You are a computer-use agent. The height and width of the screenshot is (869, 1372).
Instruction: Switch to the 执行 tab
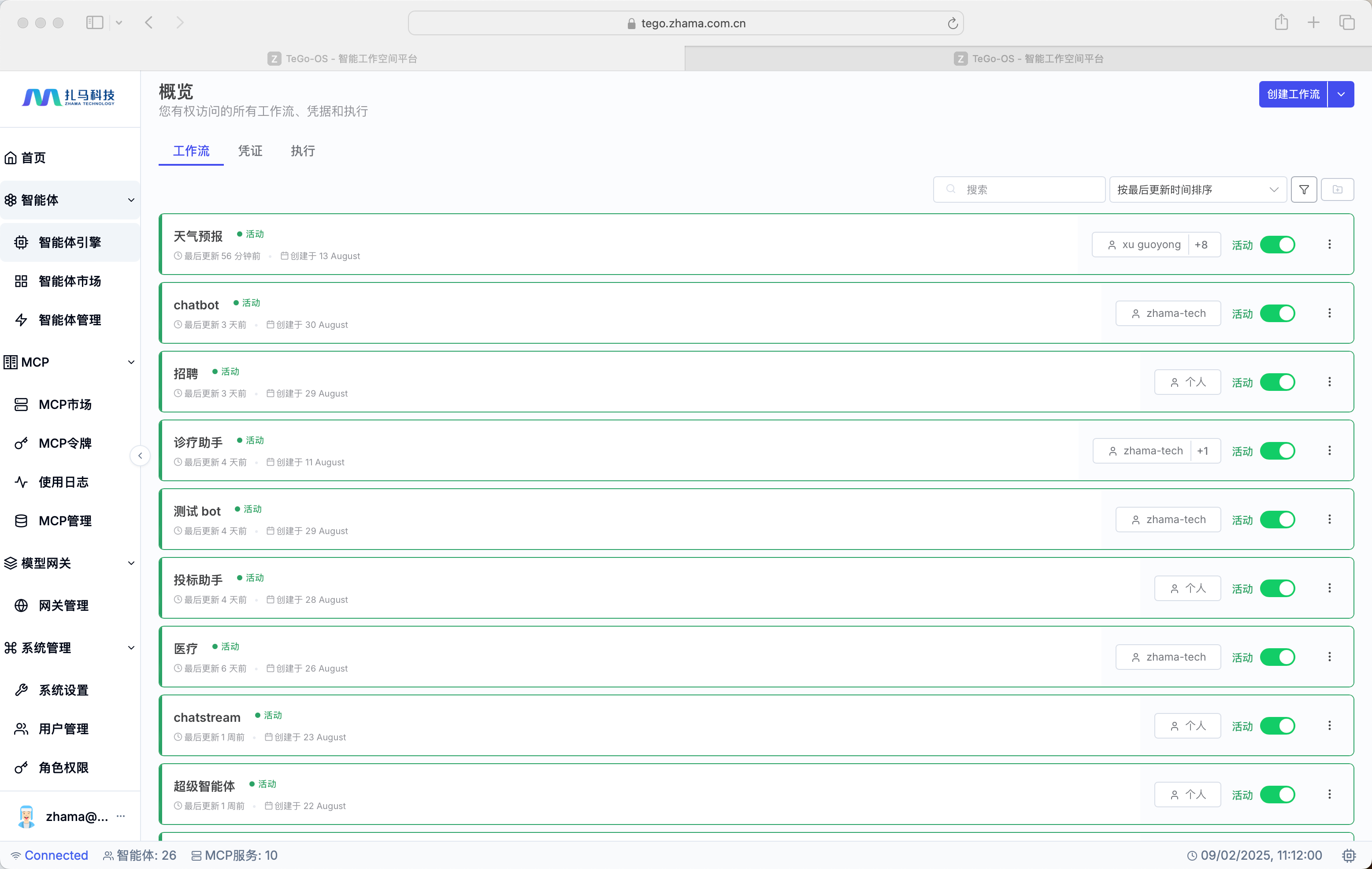pyautogui.click(x=303, y=151)
